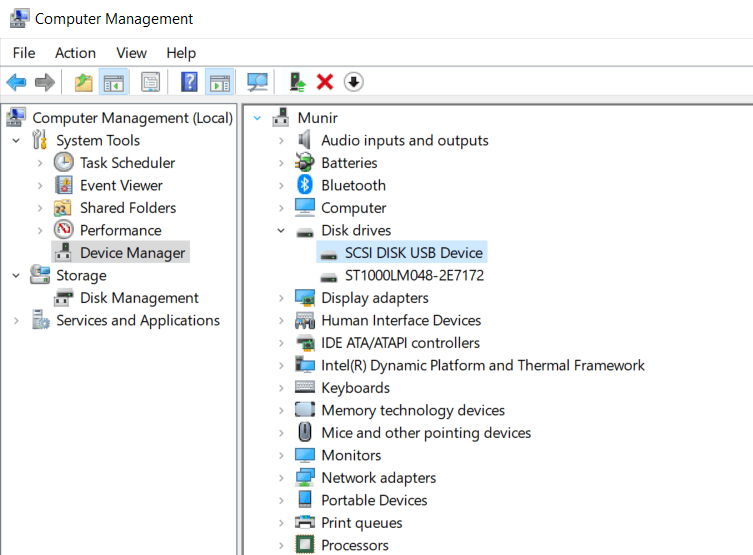The height and width of the screenshot is (555, 753).
Task: Click the Mice and other pointing devices icon
Action: 304,432
